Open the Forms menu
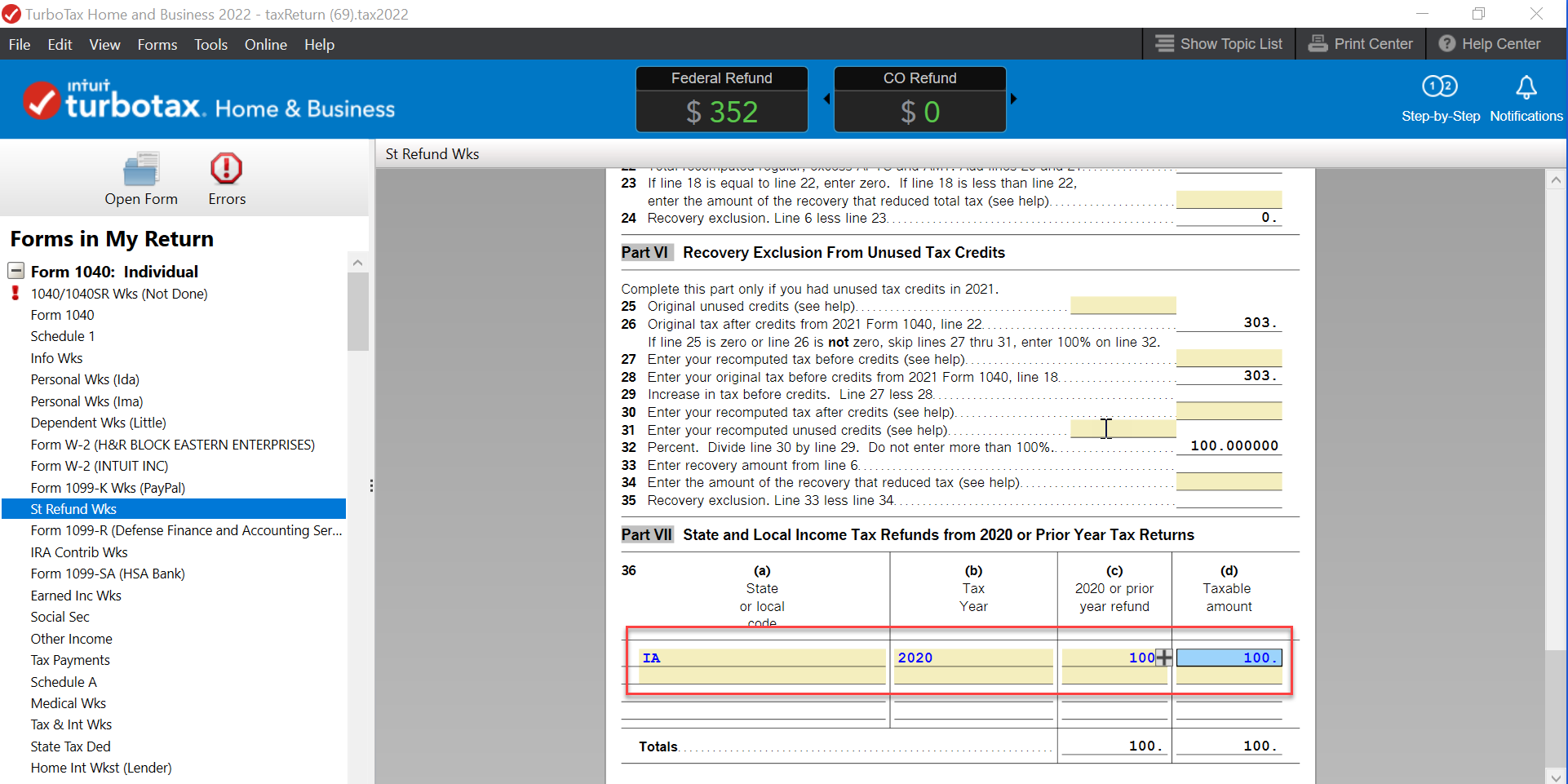The image size is (1568, 784). pos(157,45)
